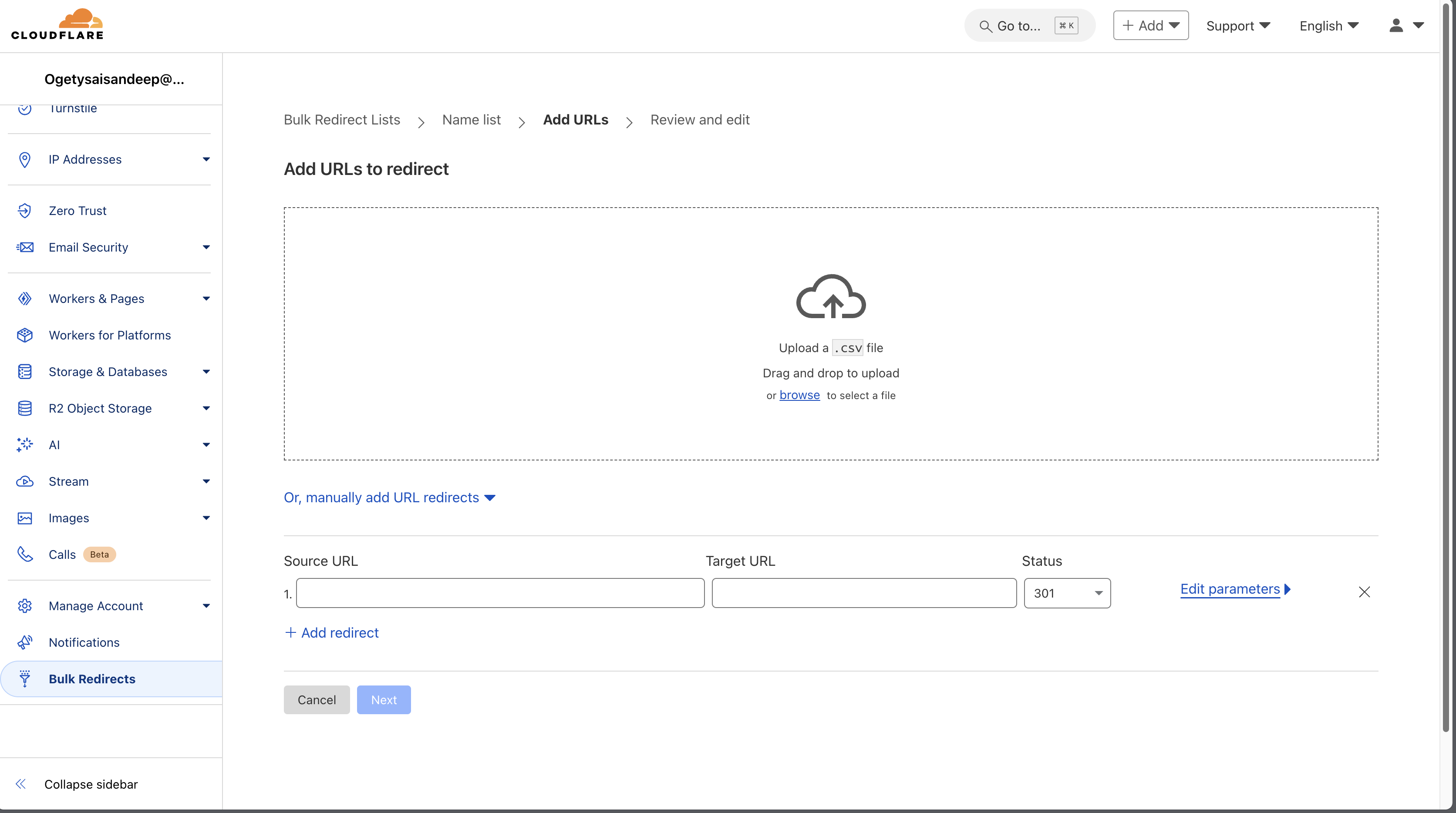The height and width of the screenshot is (813, 1456).
Task: Click the cloud upload icon
Action: click(x=830, y=298)
